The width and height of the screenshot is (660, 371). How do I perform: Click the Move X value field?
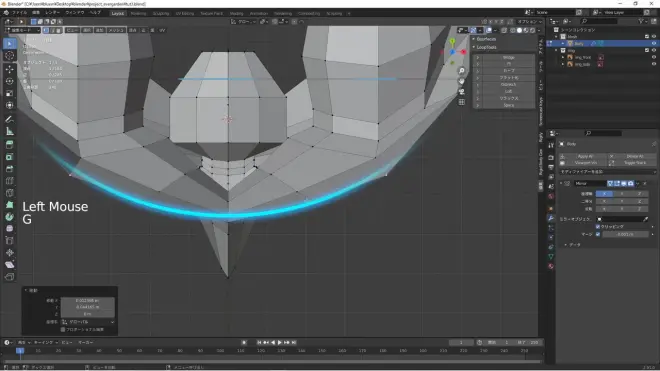click(88, 301)
